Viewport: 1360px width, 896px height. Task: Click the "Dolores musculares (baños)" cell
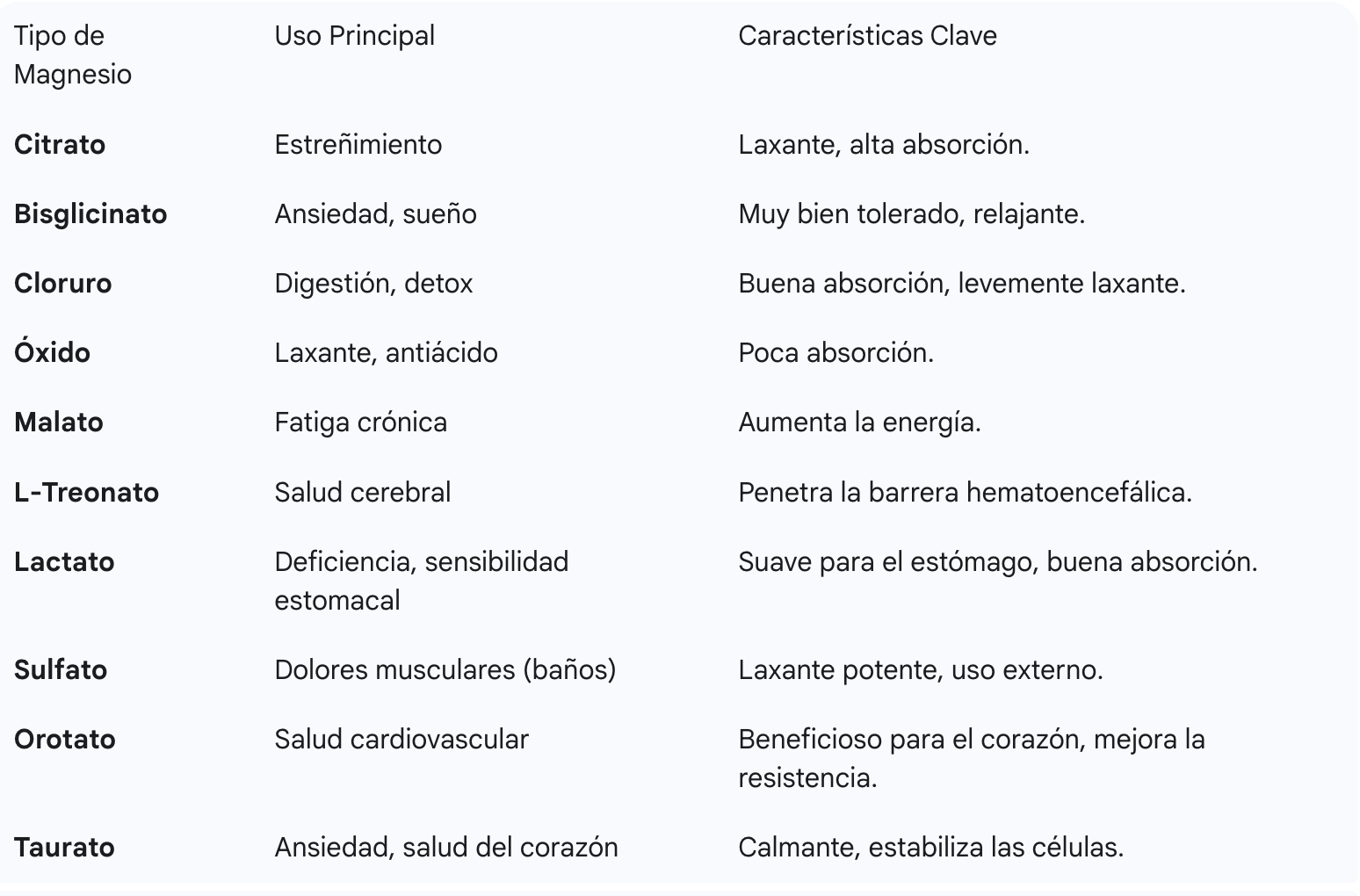(445, 669)
